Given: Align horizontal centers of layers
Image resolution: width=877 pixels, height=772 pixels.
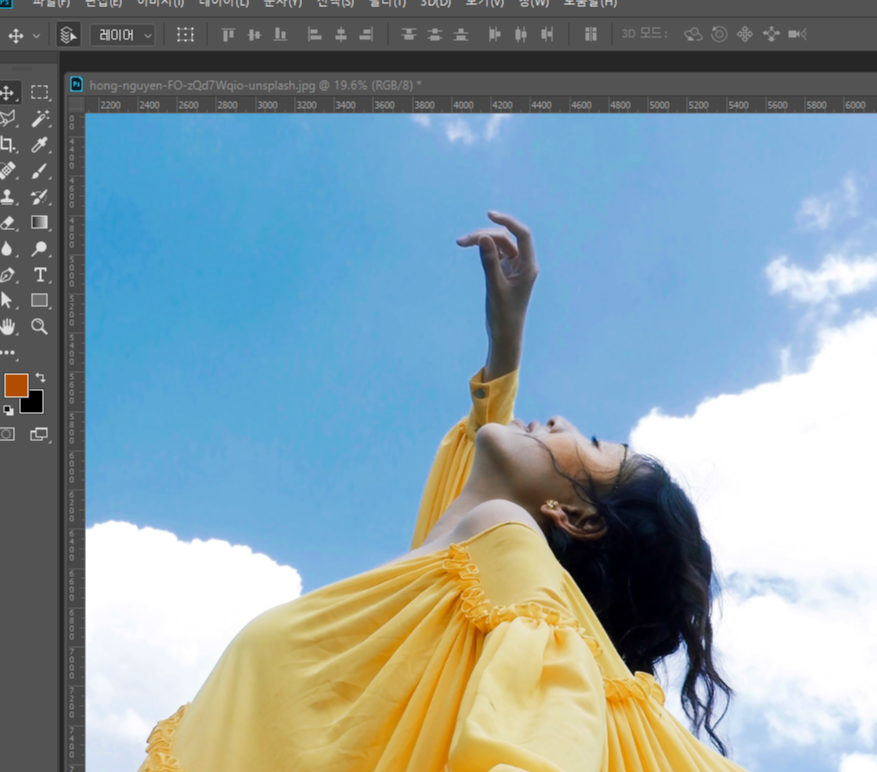Looking at the screenshot, I should coord(341,35).
